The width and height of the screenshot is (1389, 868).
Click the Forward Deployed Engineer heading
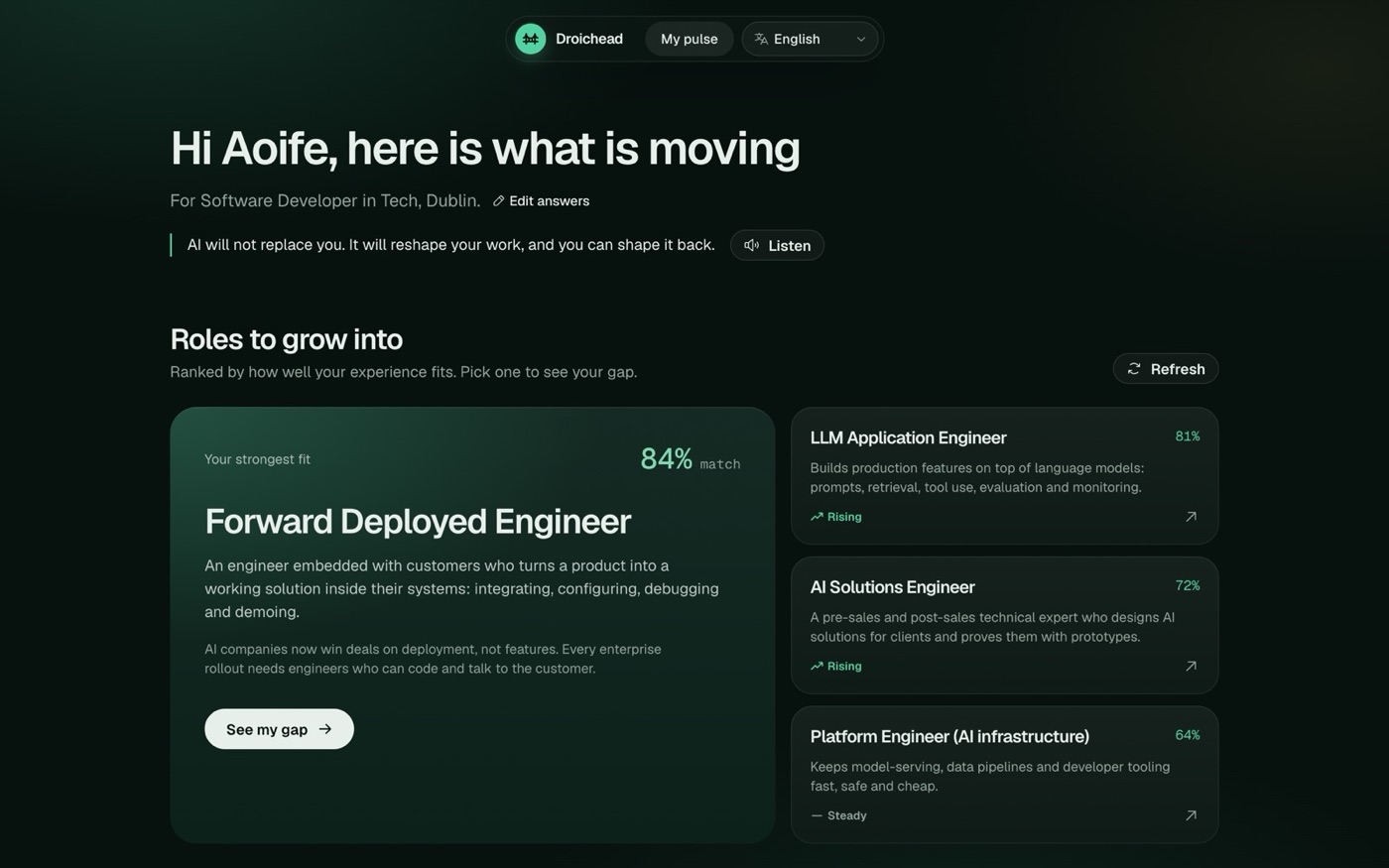coord(418,522)
